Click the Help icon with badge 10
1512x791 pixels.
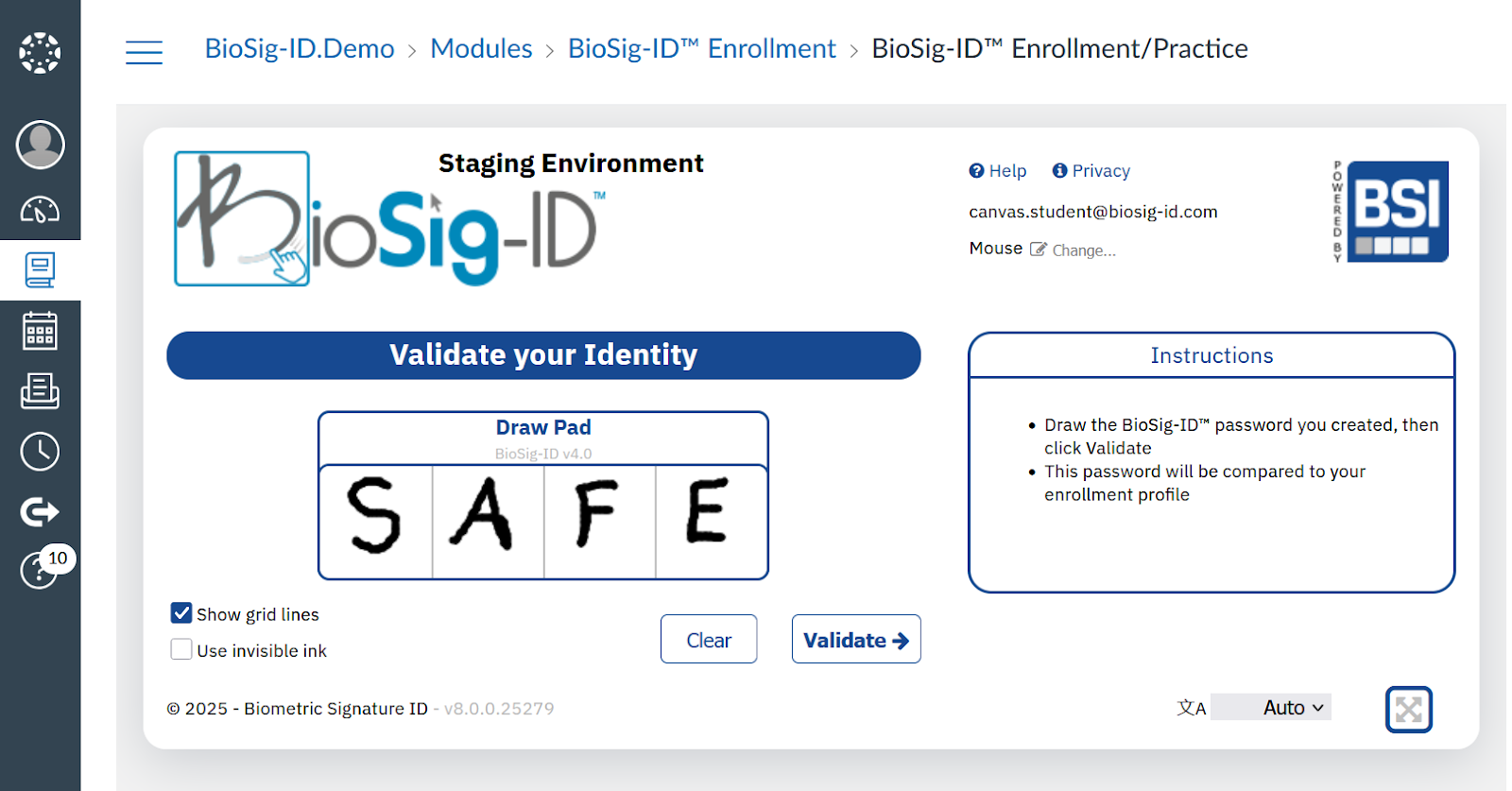click(39, 571)
